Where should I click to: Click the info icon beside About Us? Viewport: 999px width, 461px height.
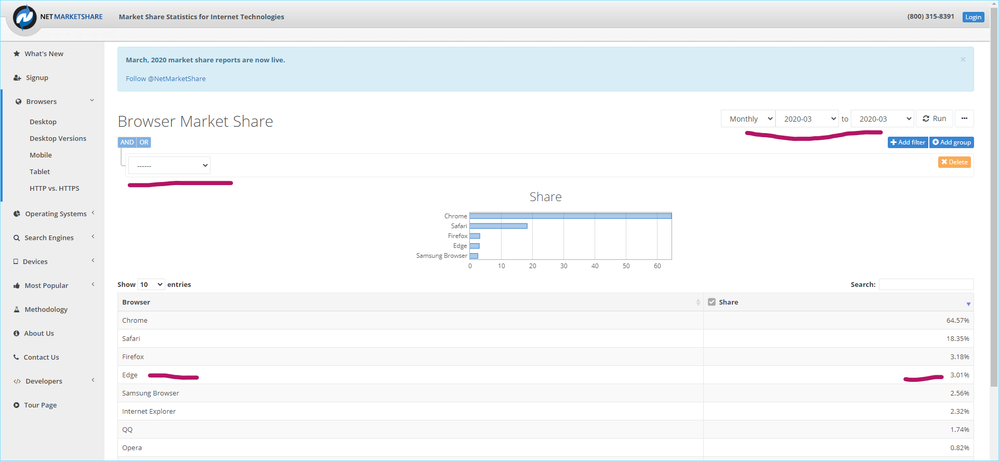tap(17, 333)
